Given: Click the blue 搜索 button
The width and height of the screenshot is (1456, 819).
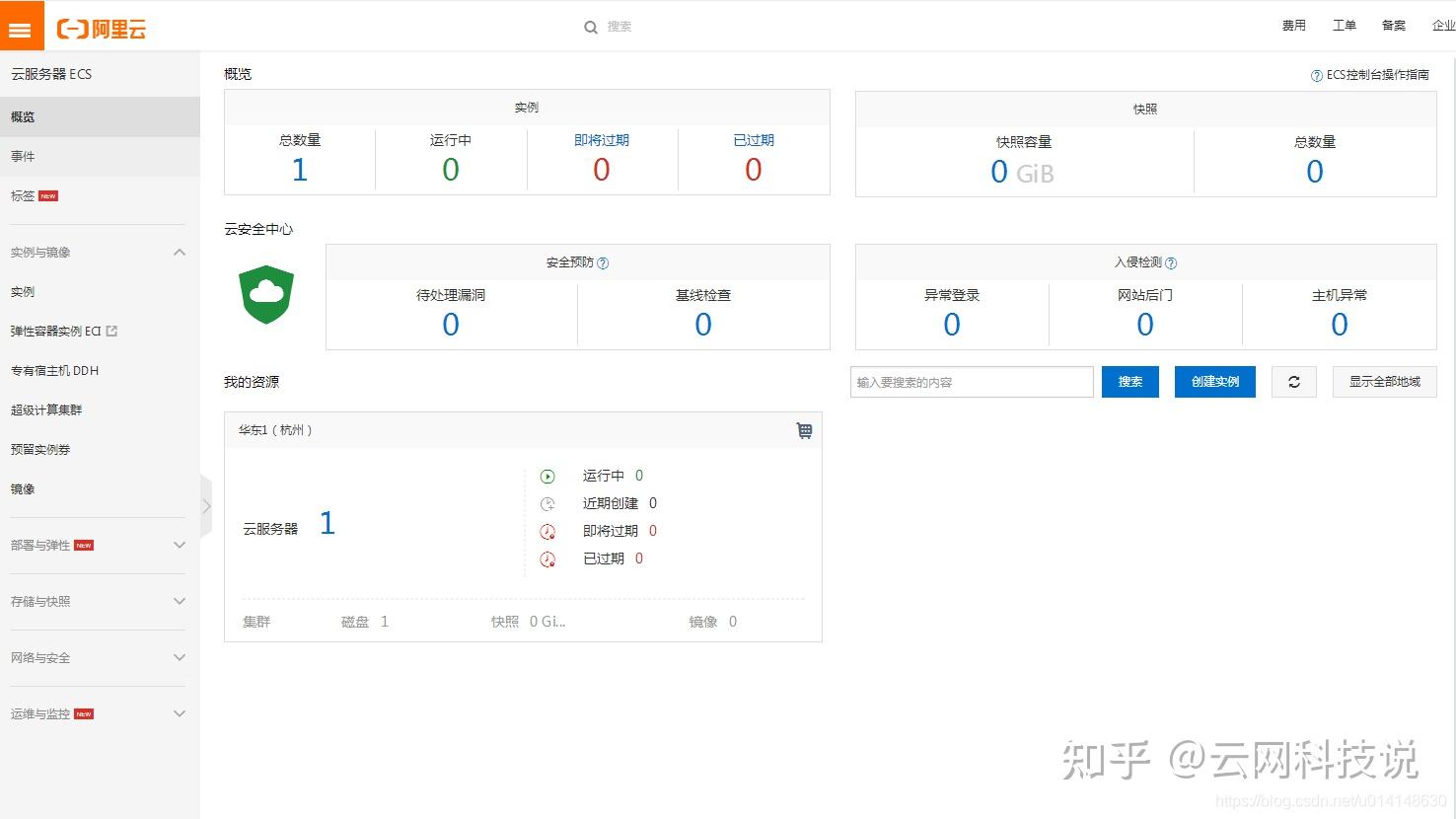Looking at the screenshot, I should tap(1130, 382).
